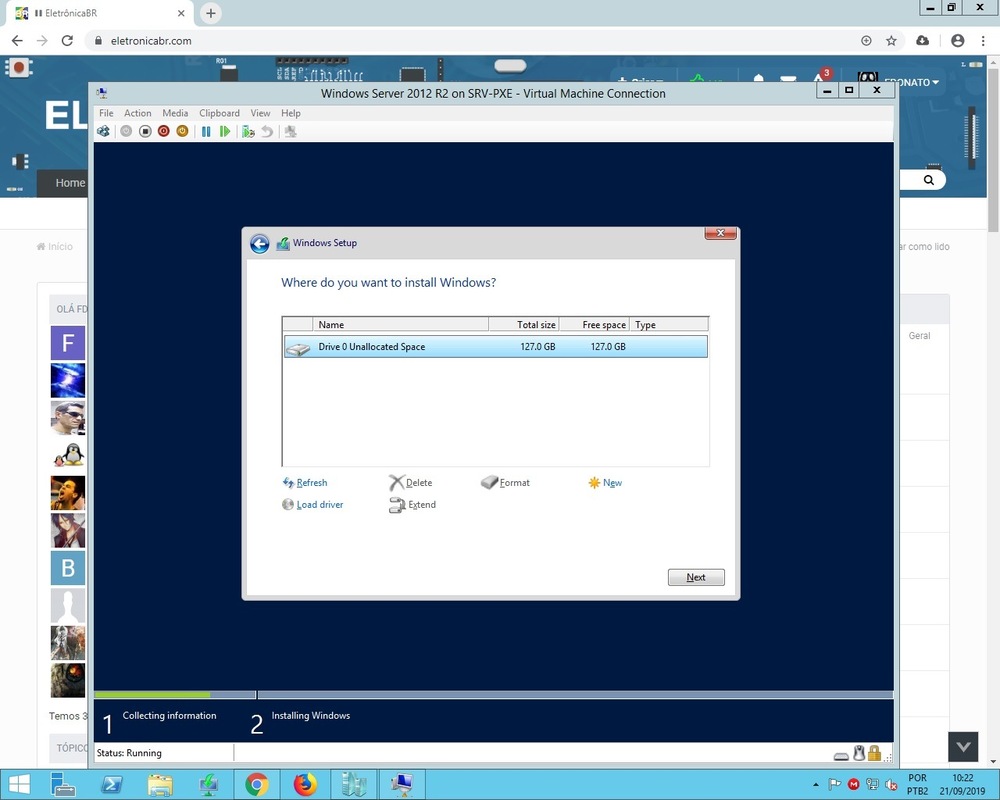Reload the Chrome page
This screenshot has width=1000, height=800.
[x=67, y=41]
